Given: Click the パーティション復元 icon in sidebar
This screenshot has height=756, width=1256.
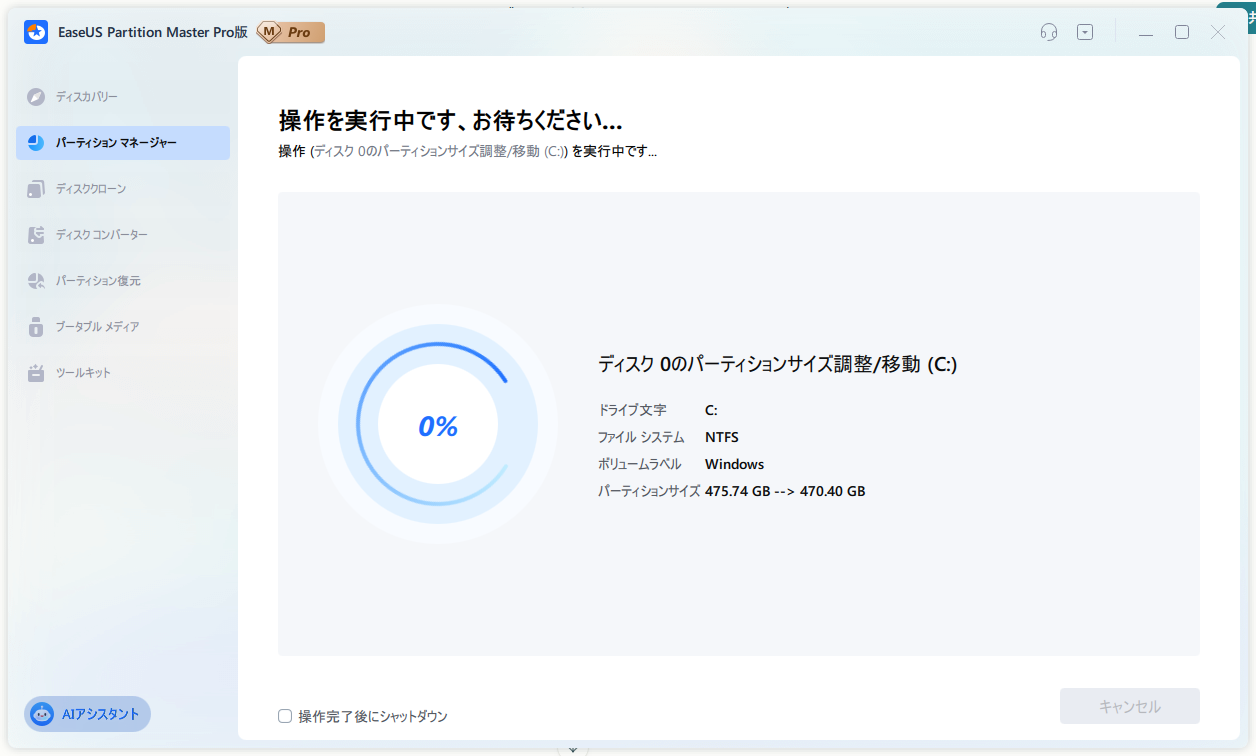Looking at the screenshot, I should [x=36, y=281].
